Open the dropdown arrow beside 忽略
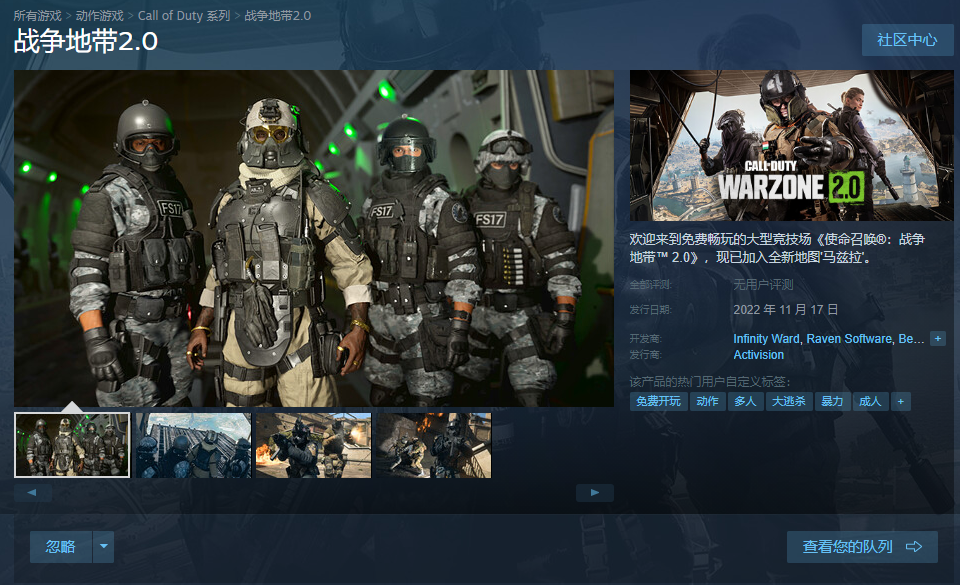The height and width of the screenshot is (585, 960). pyautogui.click(x=103, y=547)
